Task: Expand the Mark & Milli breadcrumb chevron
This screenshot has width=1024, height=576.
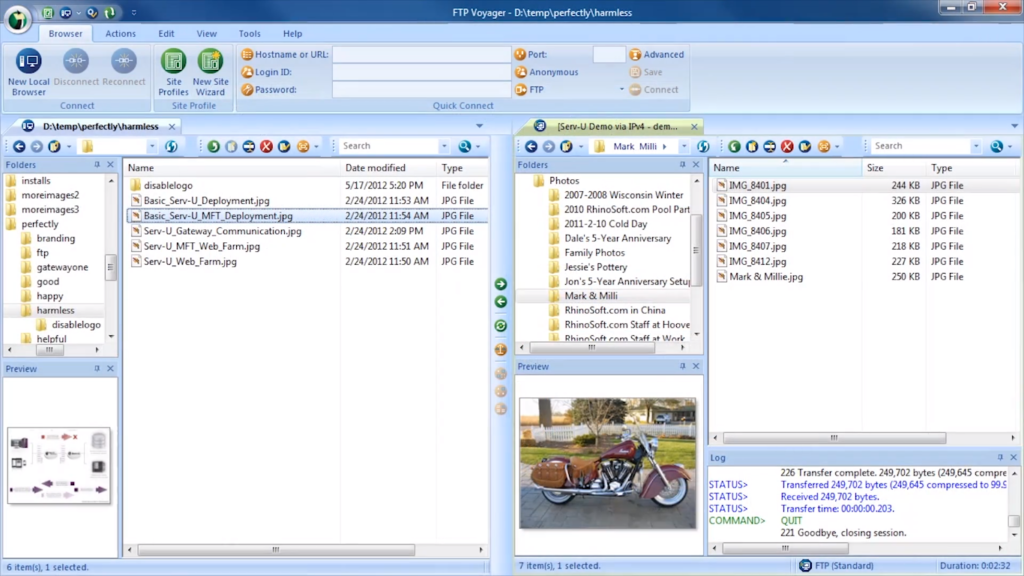Action: pyautogui.click(x=666, y=145)
